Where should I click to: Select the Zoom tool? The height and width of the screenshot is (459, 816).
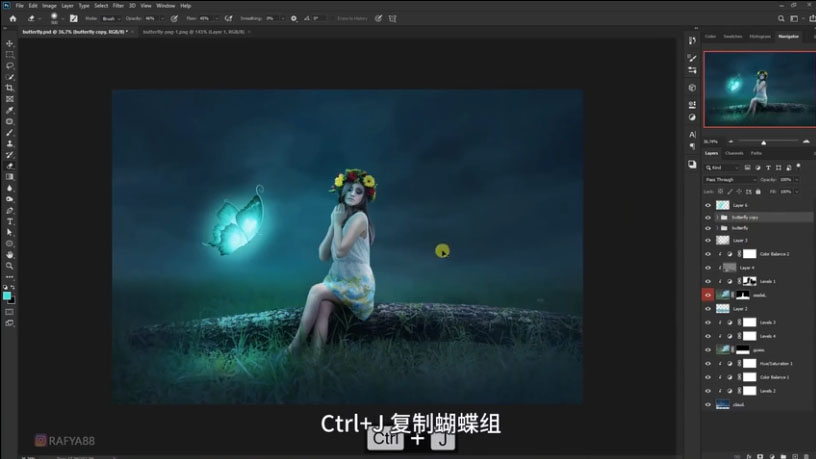pyautogui.click(x=9, y=266)
